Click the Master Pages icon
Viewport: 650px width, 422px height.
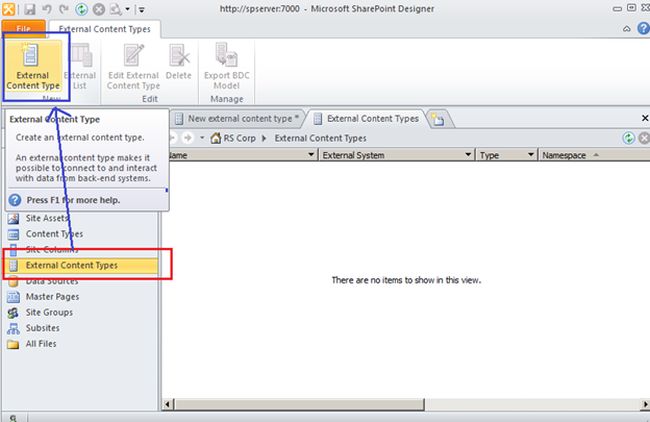pos(13,297)
